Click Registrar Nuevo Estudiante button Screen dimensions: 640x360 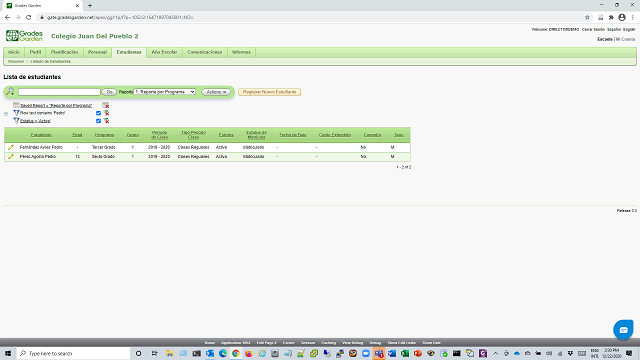point(269,92)
